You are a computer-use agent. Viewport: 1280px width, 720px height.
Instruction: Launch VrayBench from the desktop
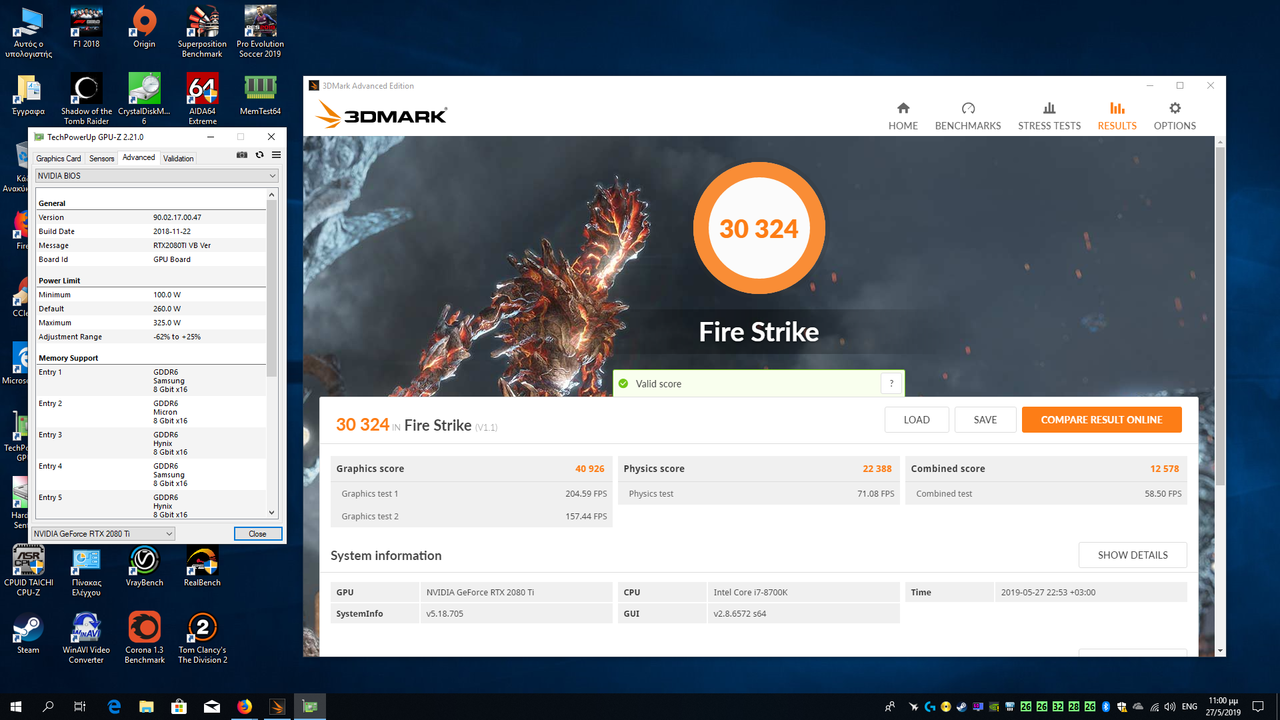click(x=144, y=566)
